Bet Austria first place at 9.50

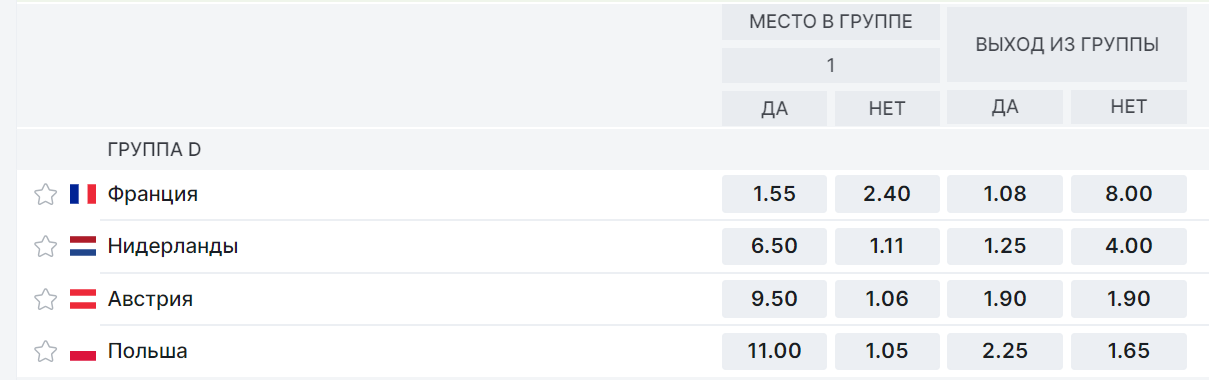click(x=775, y=299)
